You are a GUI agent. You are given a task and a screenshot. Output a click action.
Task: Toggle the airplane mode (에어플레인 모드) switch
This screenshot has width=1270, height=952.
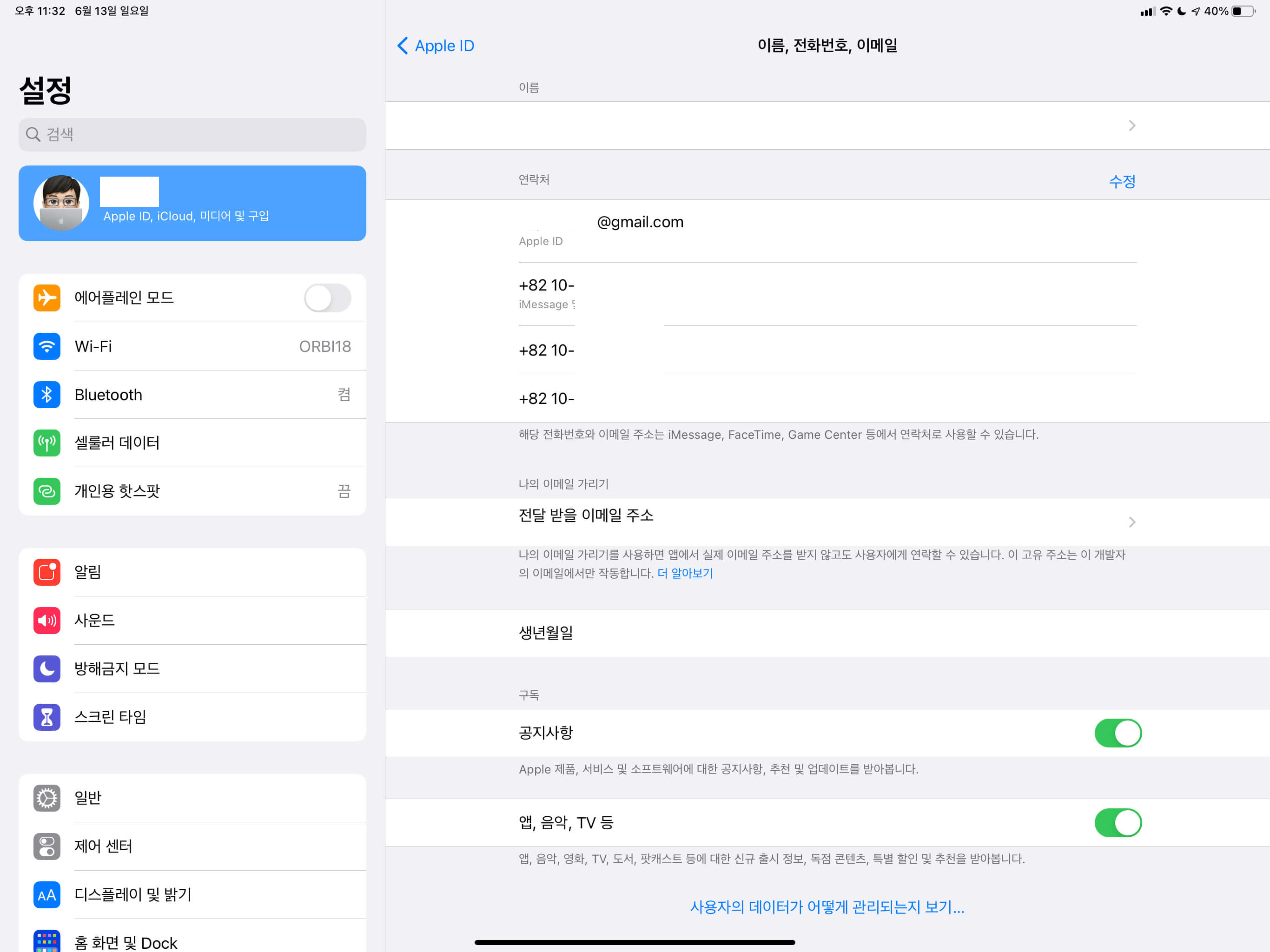click(327, 298)
